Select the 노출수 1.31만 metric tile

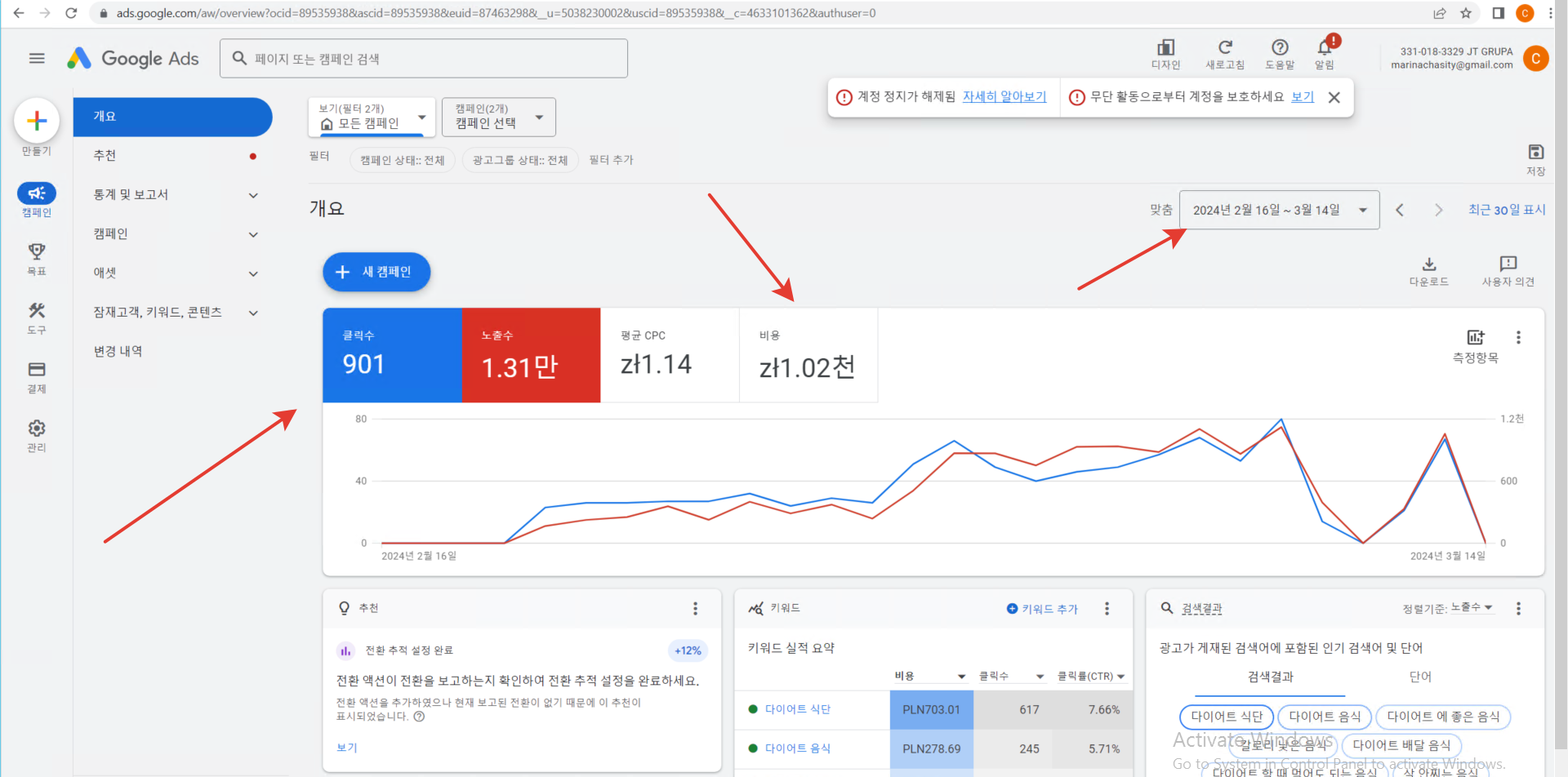click(x=531, y=355)
